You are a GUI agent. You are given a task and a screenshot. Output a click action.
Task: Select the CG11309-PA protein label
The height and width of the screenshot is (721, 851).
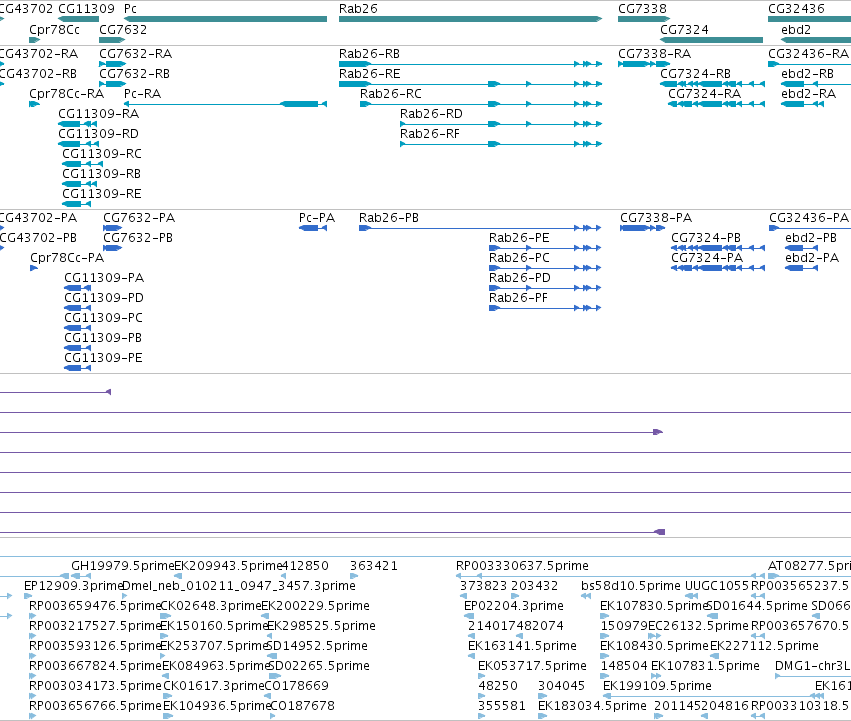pos(104,278)
